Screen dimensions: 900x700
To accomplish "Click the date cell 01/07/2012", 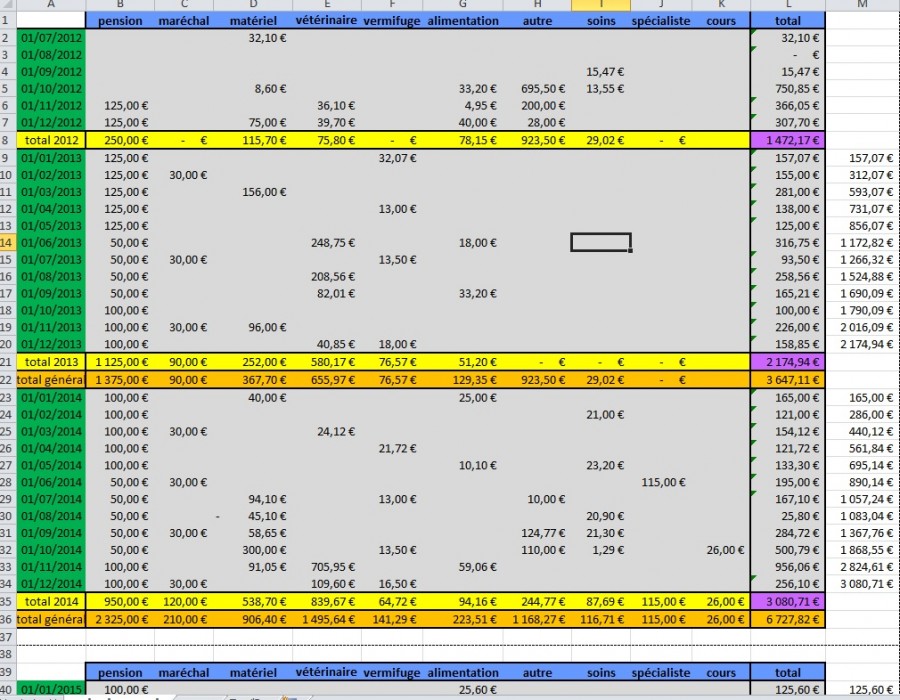I will tap(51, 38).
